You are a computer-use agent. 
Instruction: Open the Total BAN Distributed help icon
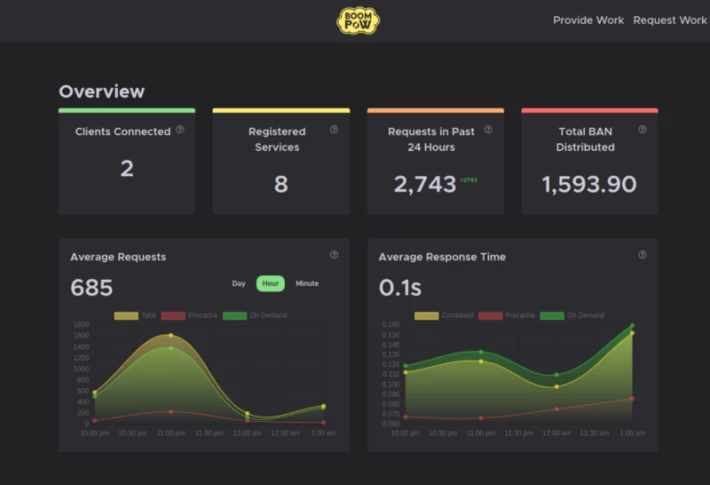point(642,130)
